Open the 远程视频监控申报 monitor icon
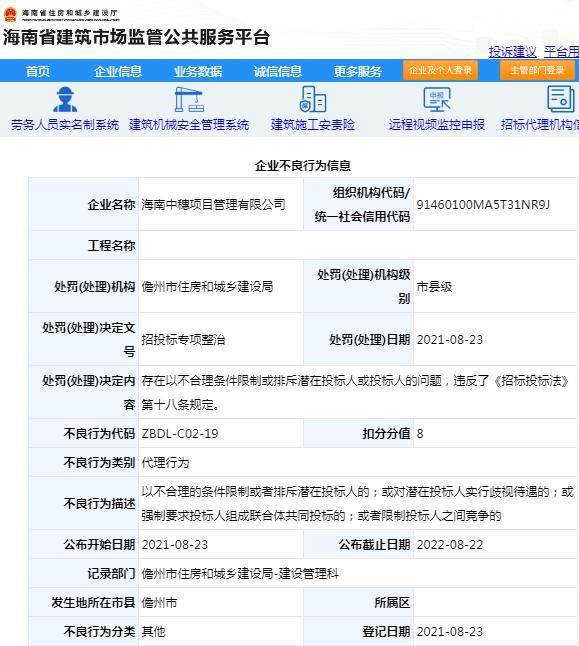 point(437,99)
